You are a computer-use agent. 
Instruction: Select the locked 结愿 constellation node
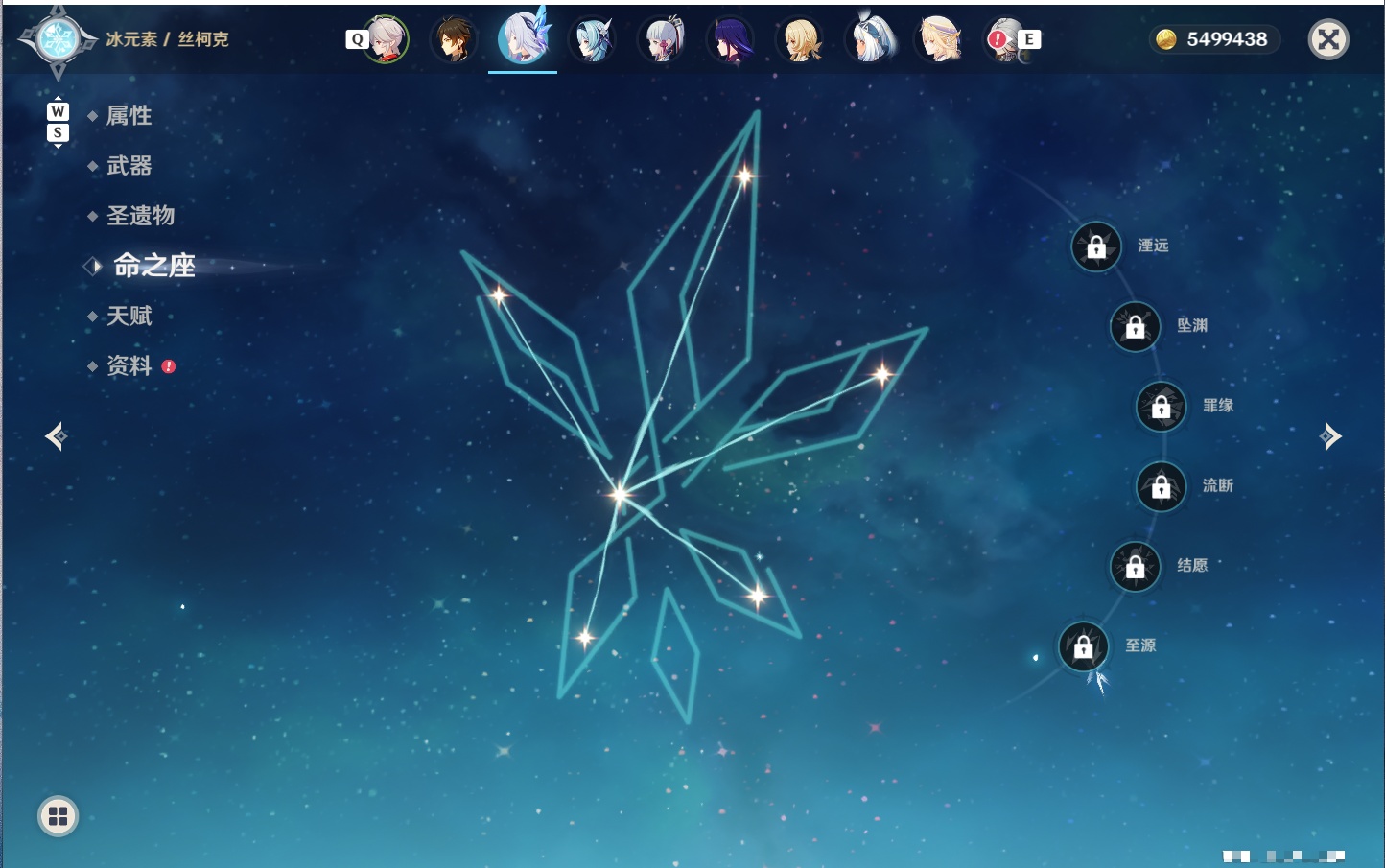click(1135, 566)
